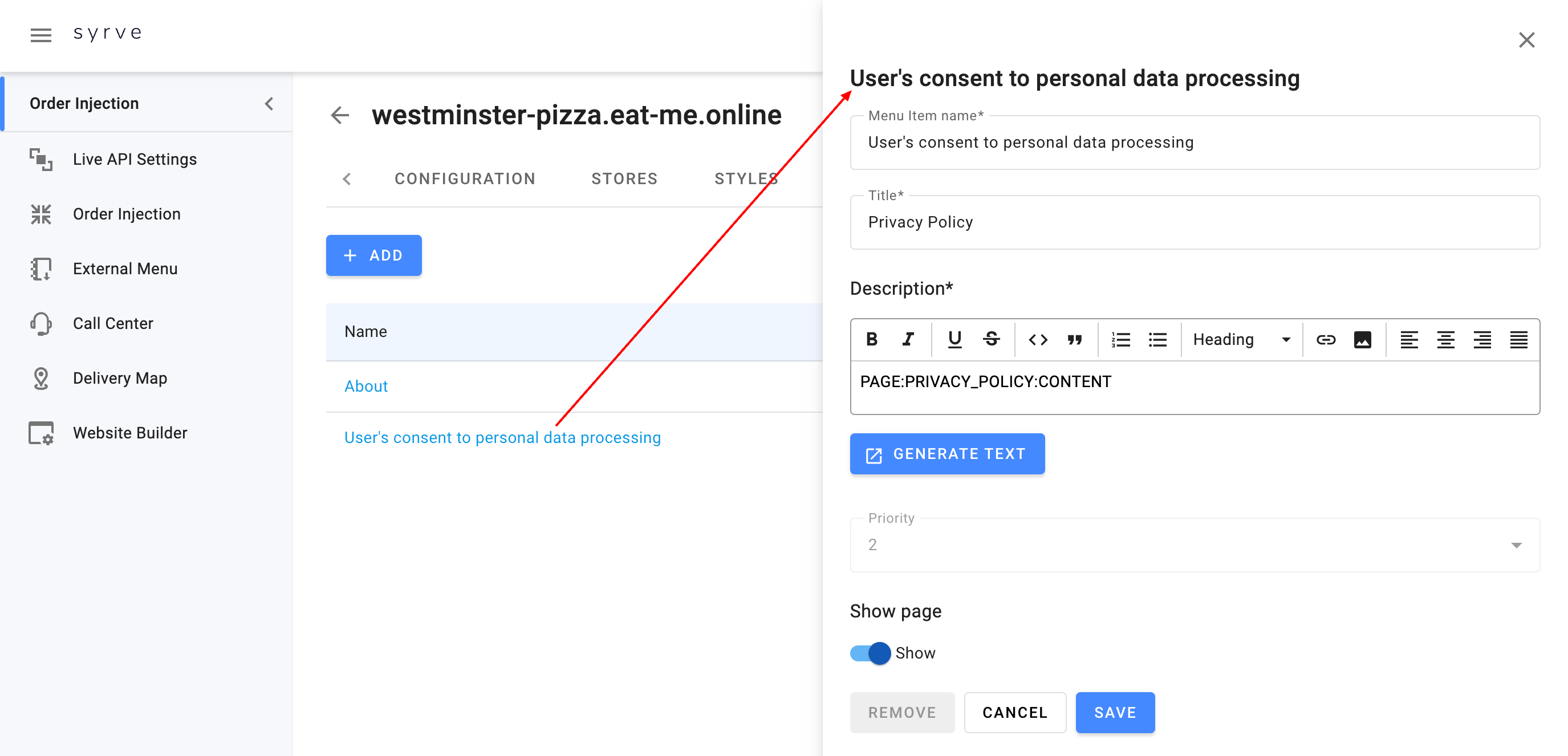Apply strikethrough text formatting
Image resolution: width=1568 pixels, height=756 pixels.
pos(991,339)
